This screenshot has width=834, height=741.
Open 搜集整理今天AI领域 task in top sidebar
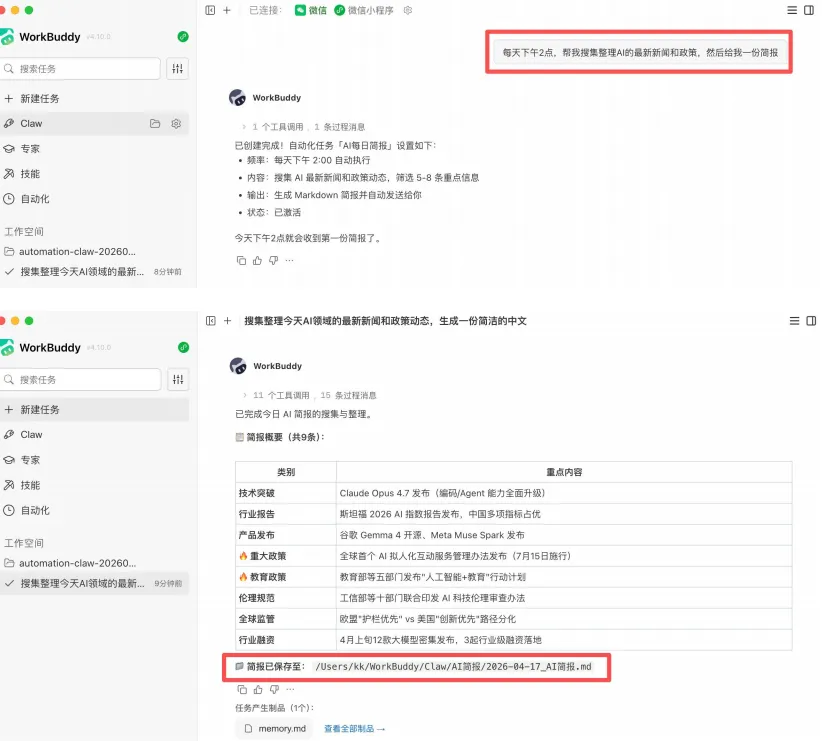tap(95, 271)
